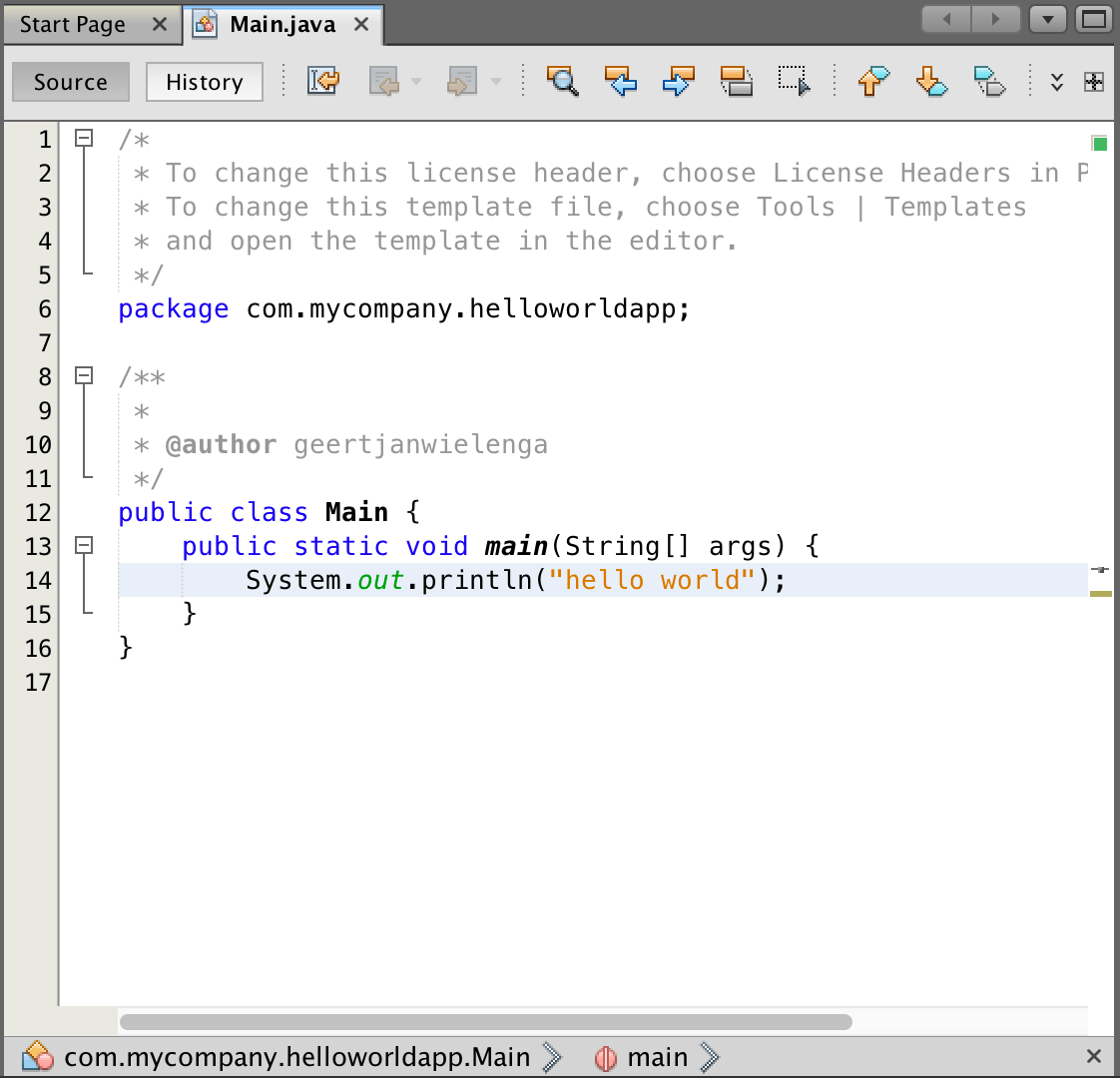Jump to Previous Occurrence with the blue left arrow

(x=621, y=82)
